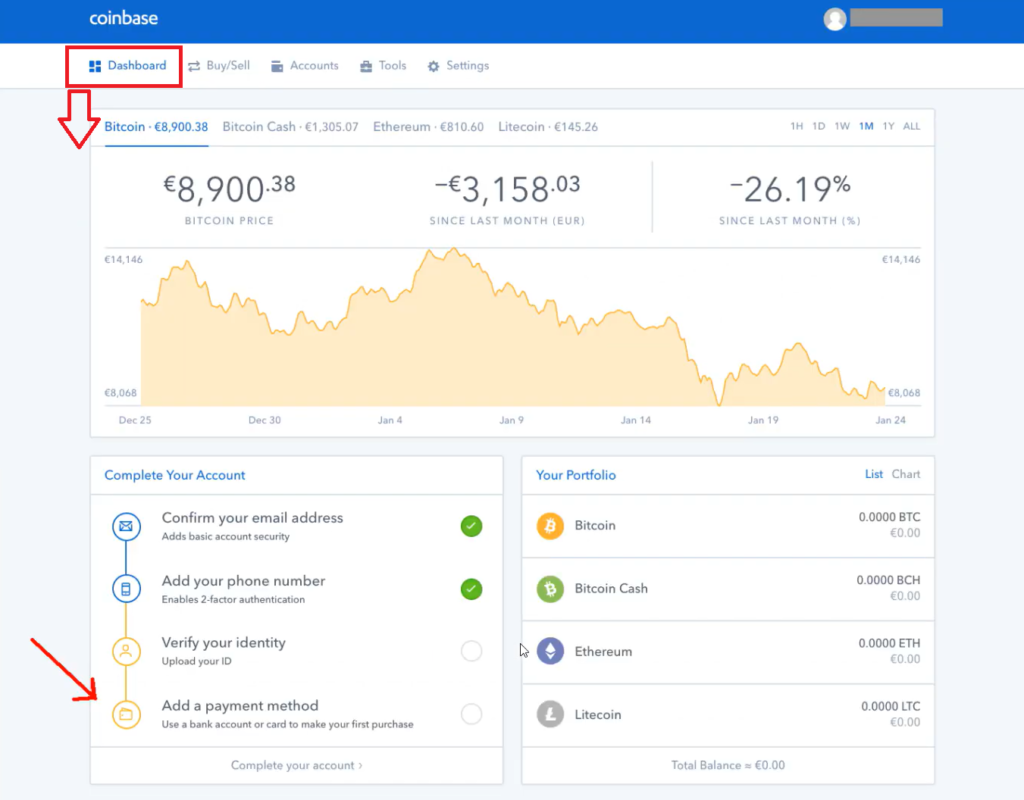
Task: Click the 0.0000 ETH balance
Action: (889, 643)
